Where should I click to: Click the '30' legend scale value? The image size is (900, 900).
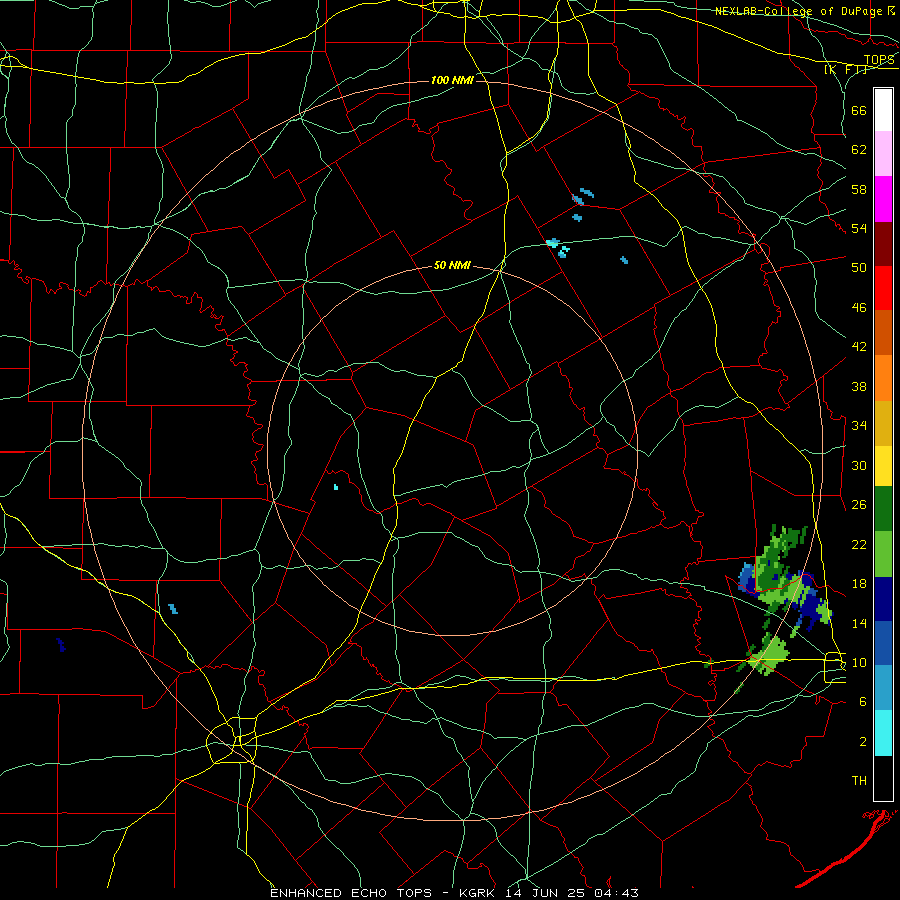(859, 465)
